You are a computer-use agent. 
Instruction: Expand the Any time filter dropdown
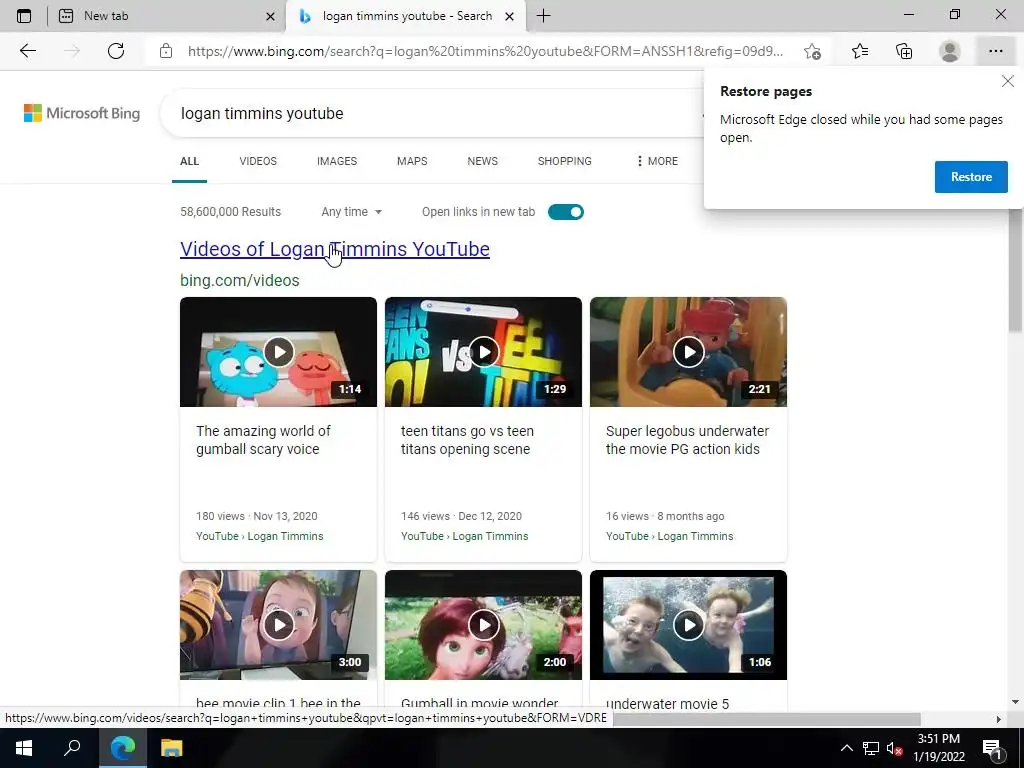tap(351, 212)
